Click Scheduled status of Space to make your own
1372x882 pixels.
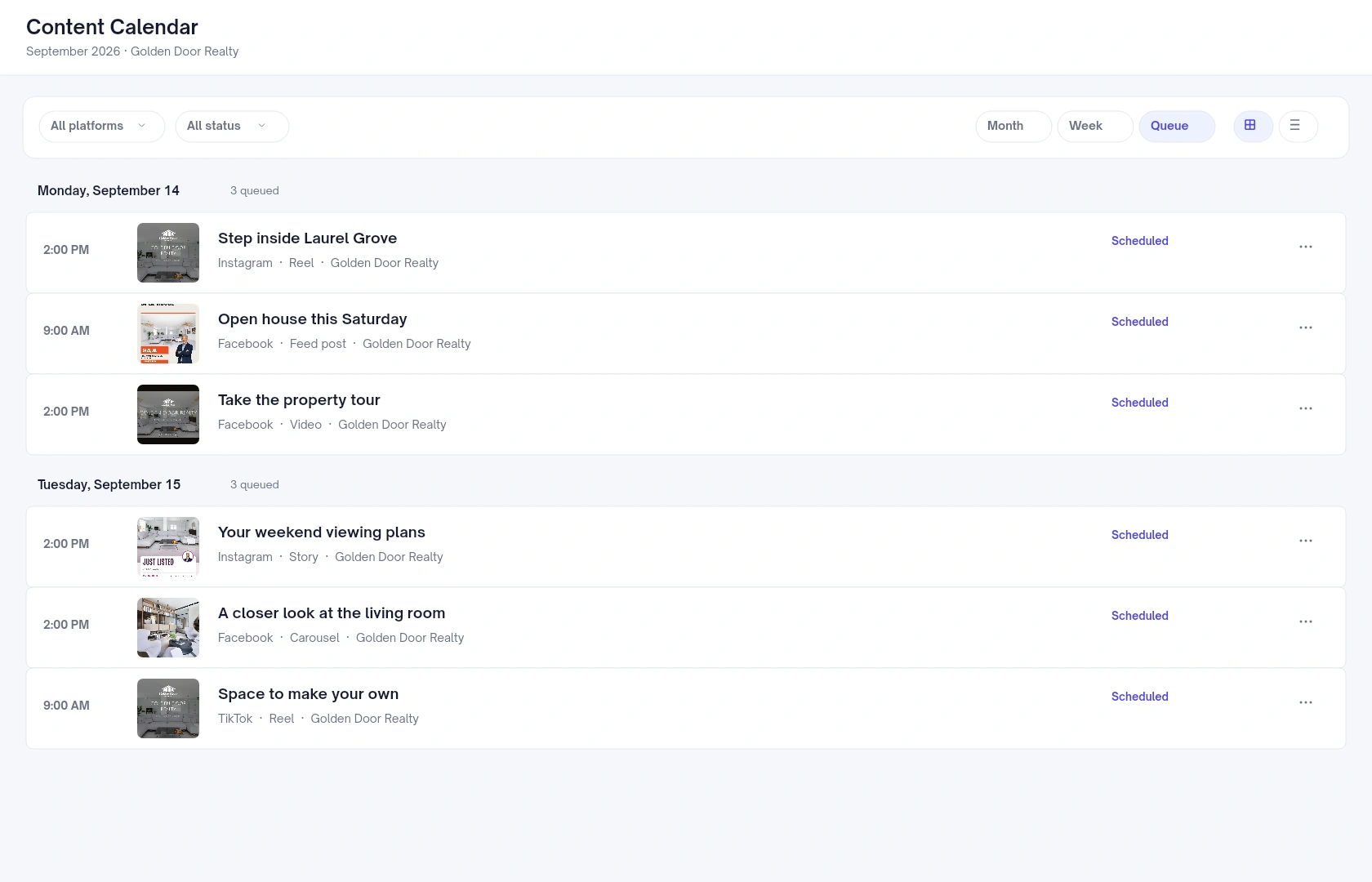(1139, 697)
